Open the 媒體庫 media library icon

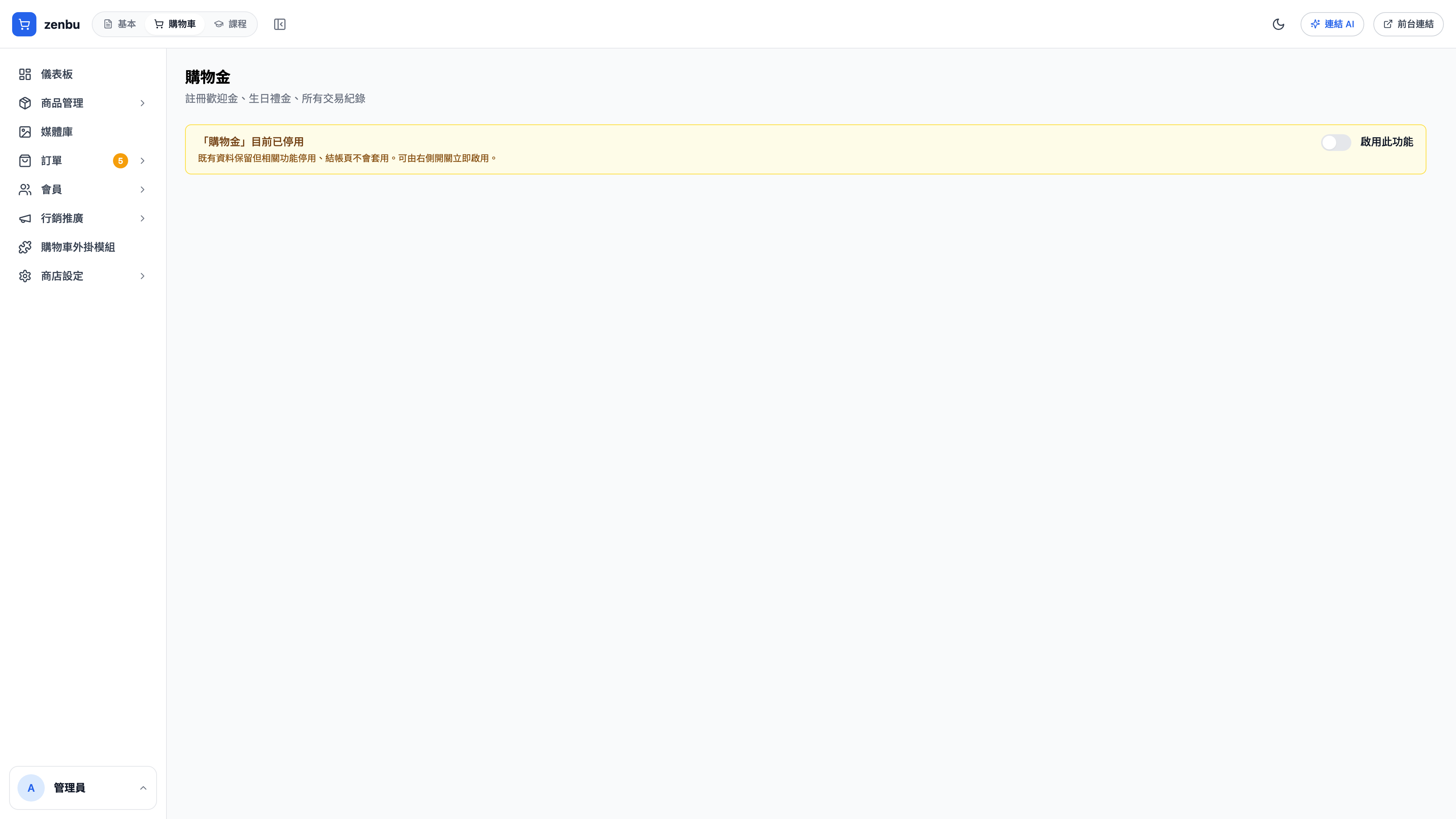tap(25, 132)
